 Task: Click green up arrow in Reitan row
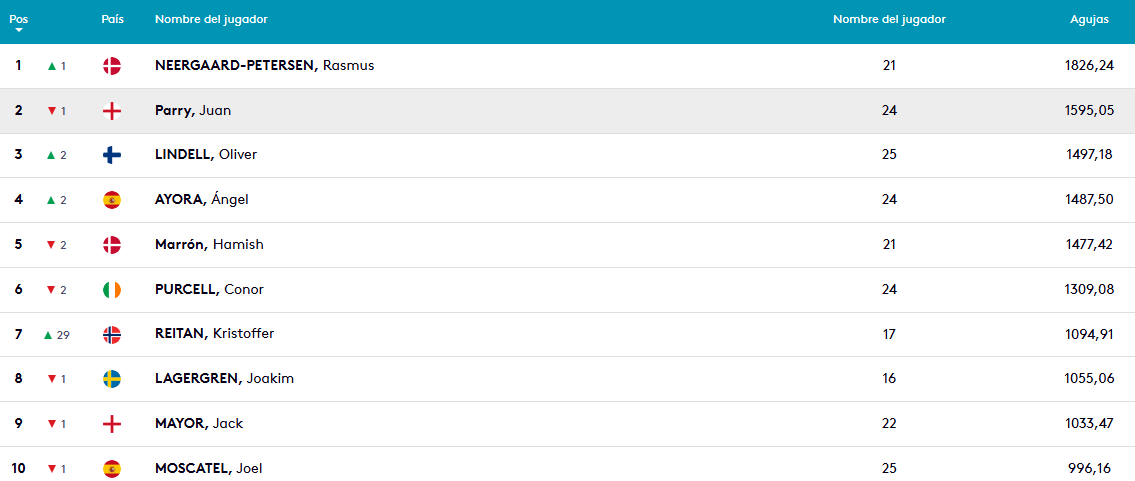[47, 335]
